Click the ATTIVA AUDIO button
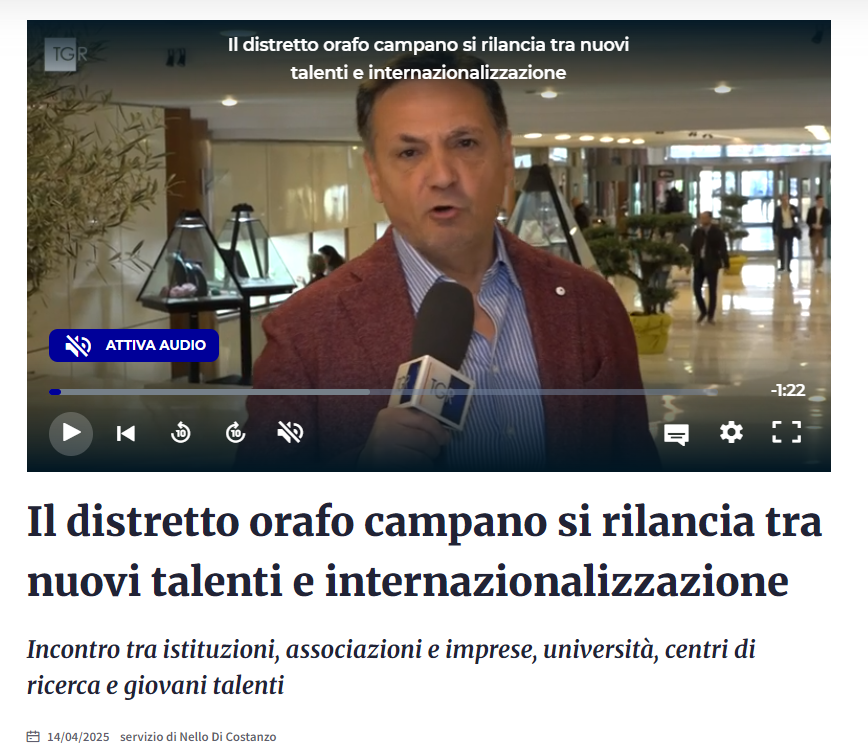 click(x=134, y=345)
